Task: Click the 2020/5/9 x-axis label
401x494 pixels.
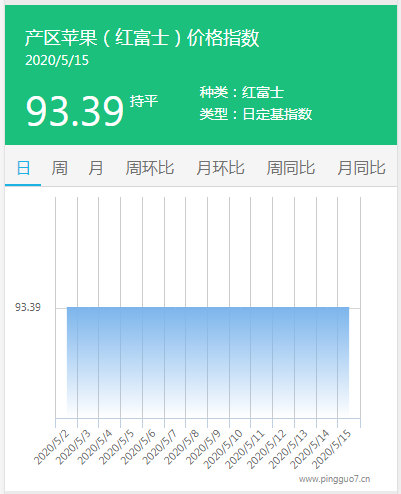Action: pyautogui.click(x=204, y=448)
